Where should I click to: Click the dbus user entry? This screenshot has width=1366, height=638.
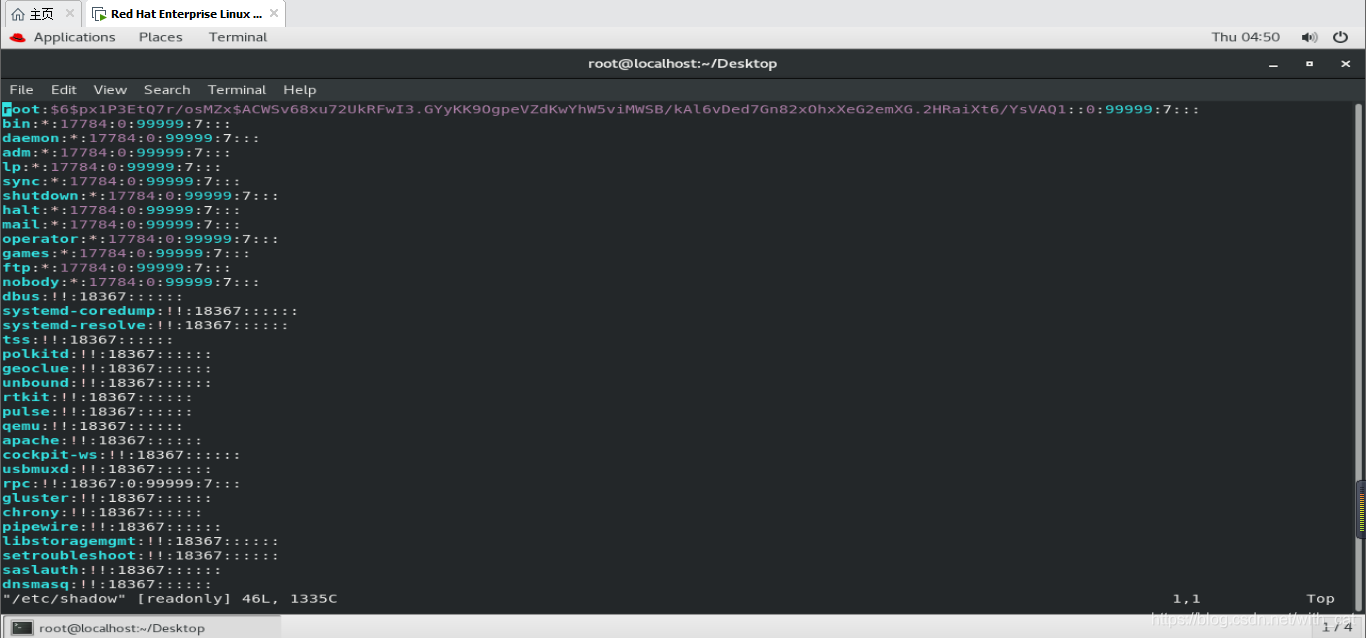[x=92, y=296]
